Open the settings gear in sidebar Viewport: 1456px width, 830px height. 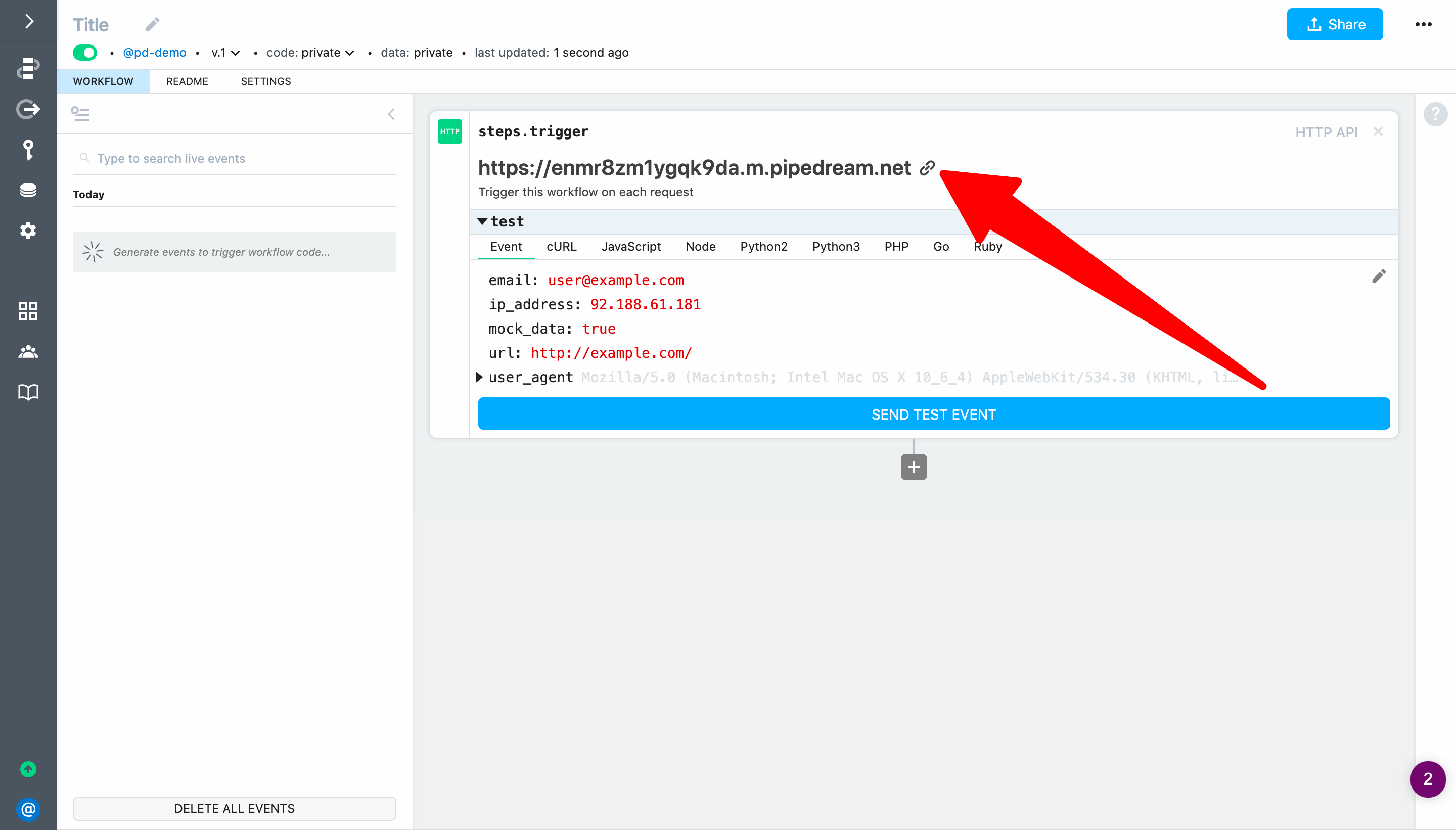coord(28,231)
